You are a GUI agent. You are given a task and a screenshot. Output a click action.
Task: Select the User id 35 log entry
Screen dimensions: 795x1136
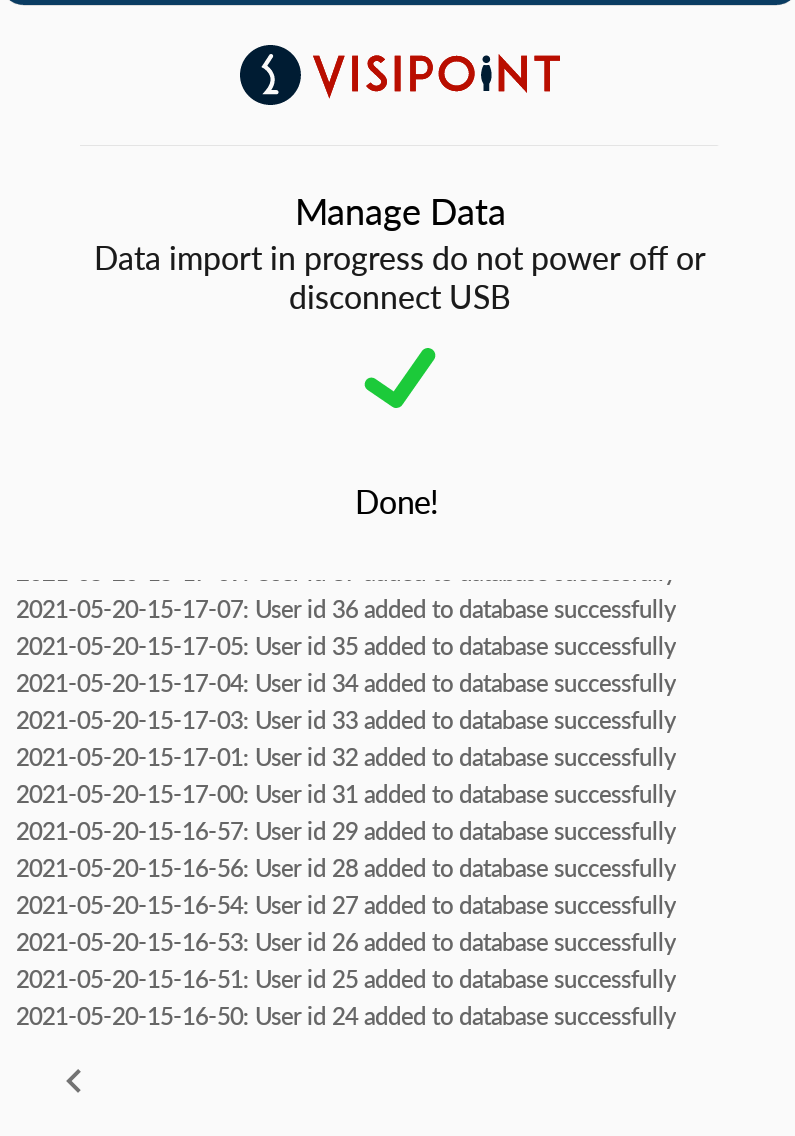pos(346,646)
